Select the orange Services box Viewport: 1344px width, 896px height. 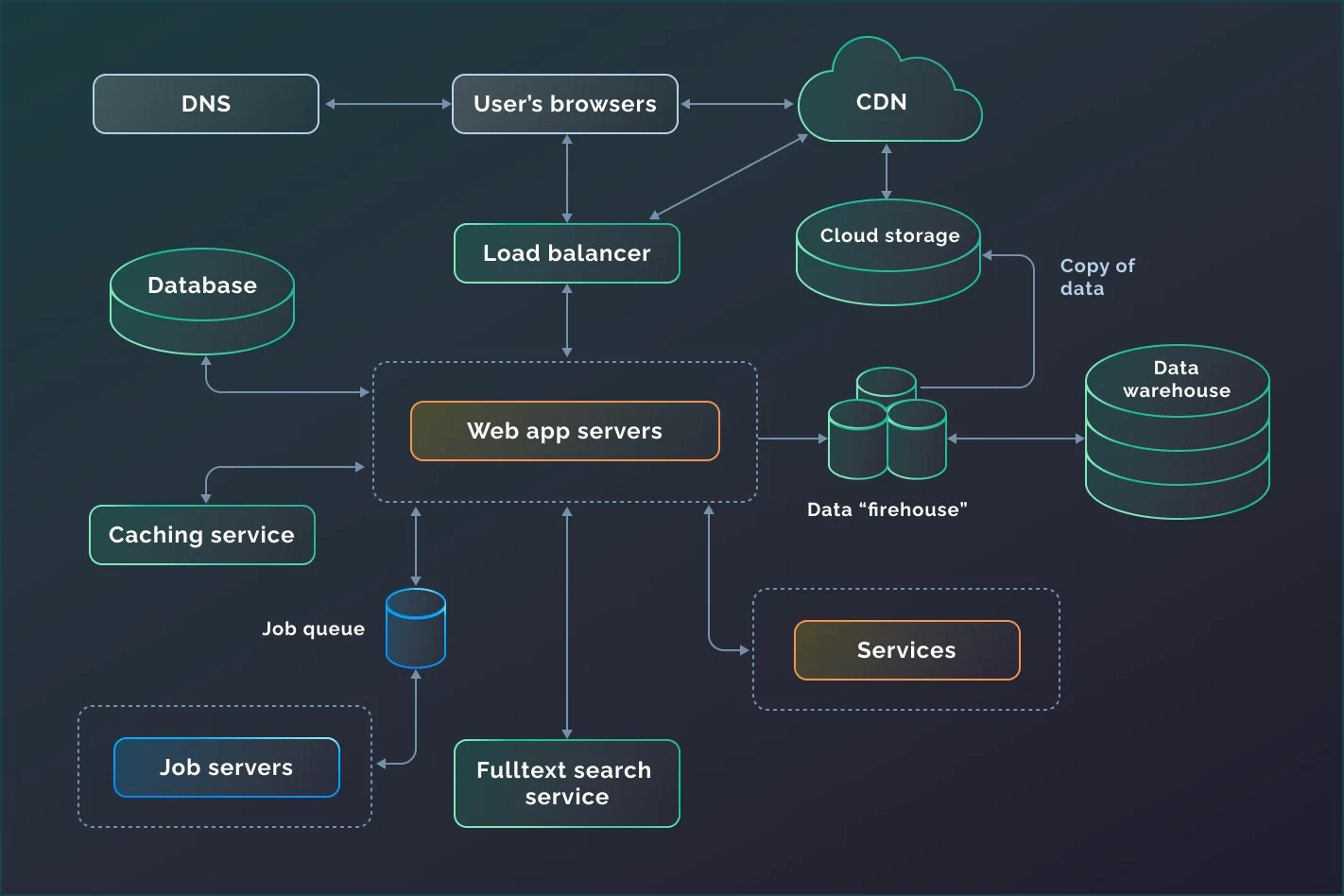pyautogui.click(x=906, y=650)
